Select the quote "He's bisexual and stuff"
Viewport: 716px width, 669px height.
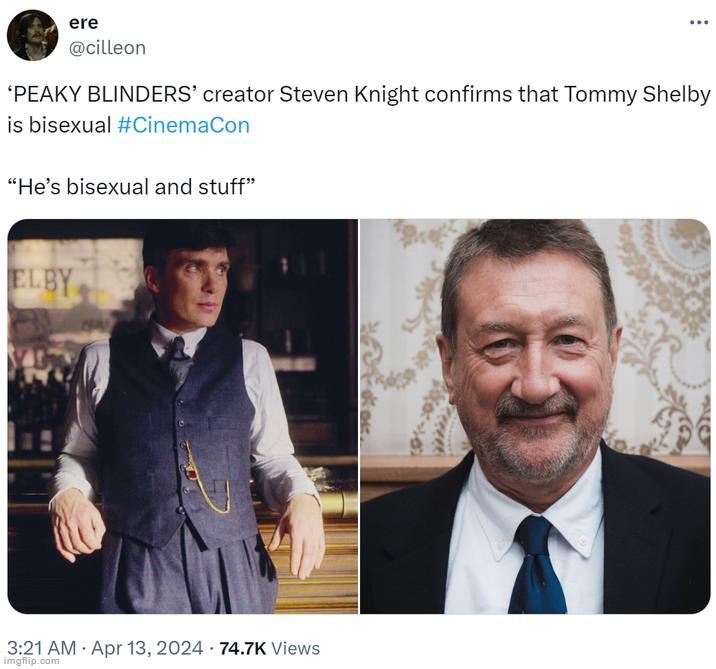[132, 187]
